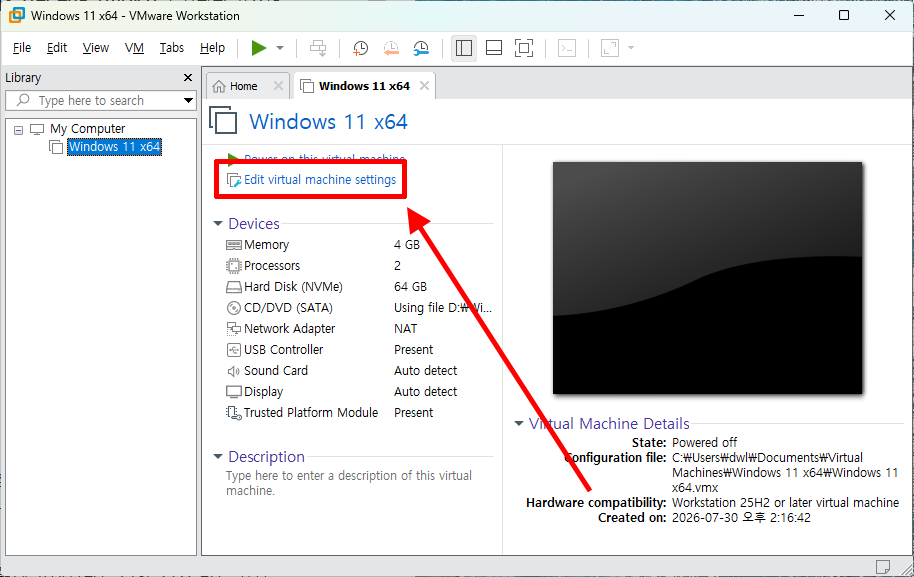Click the CD/DVD (SATA) device icon

(234, 308)
